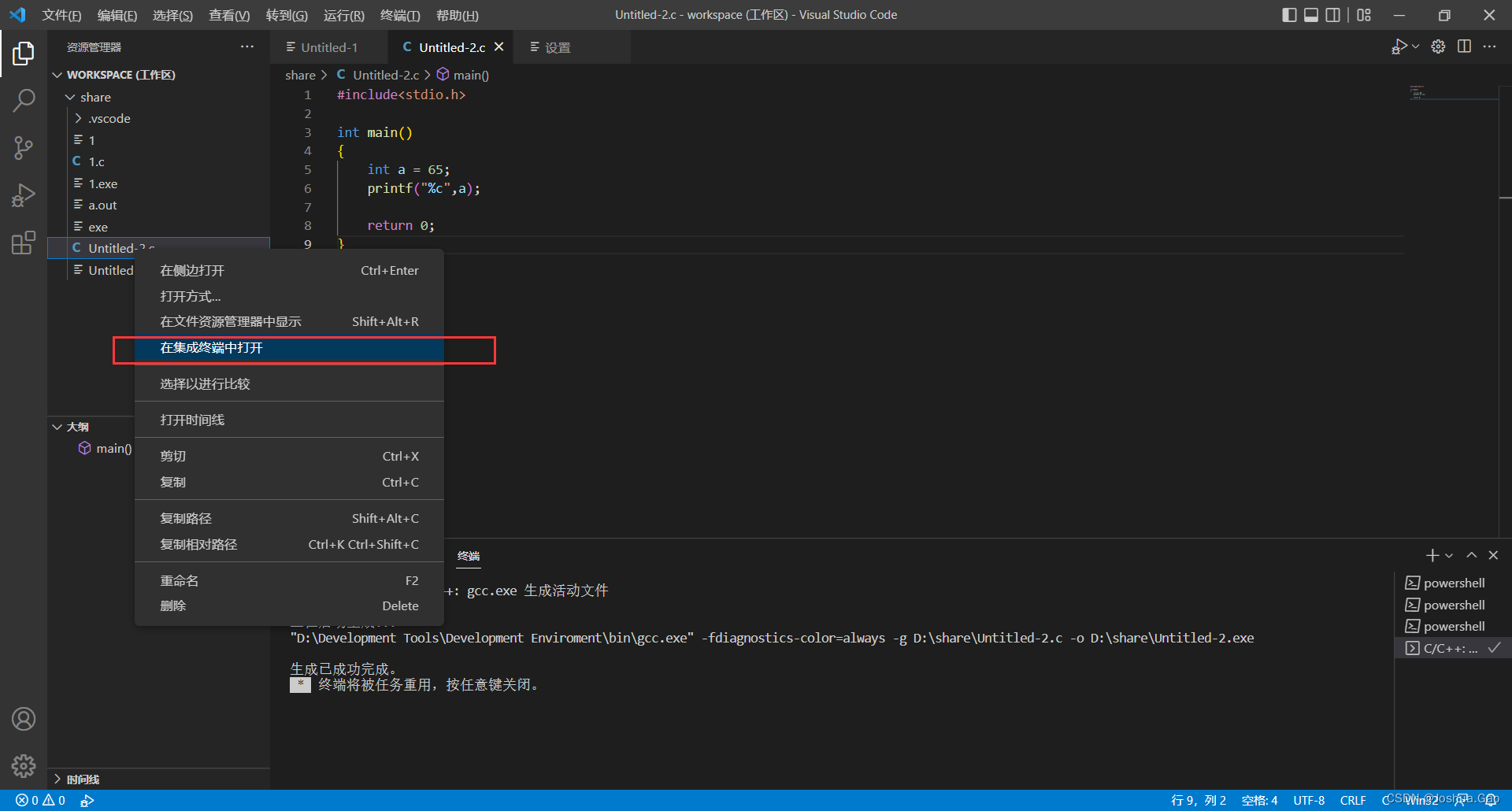Open the Search view in activity bar

(24, 101)
